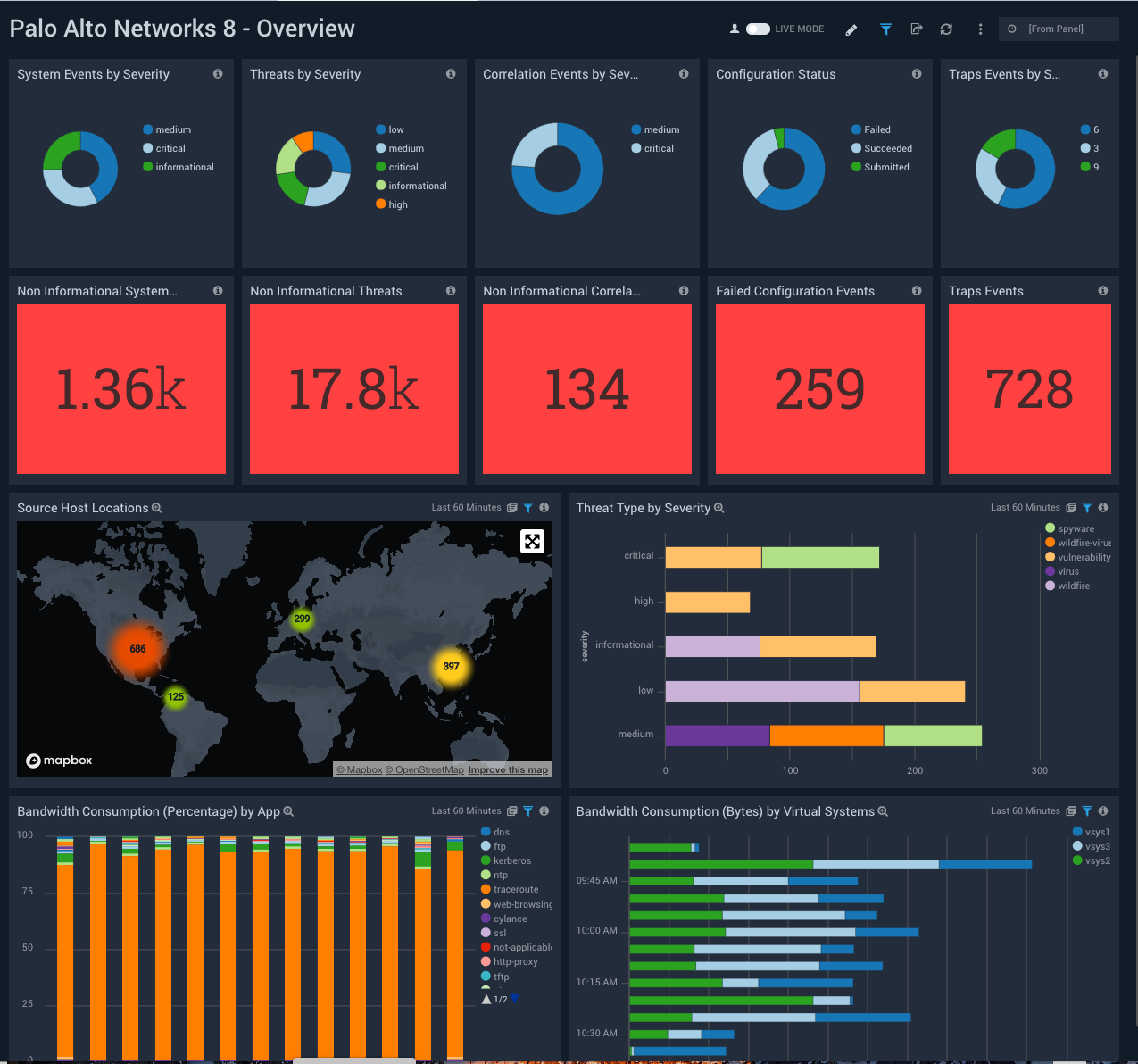Click the 17.8k Non Informational Threats tile
Viewport: 1138px width, 1064px height.
[x=354, y=389]
